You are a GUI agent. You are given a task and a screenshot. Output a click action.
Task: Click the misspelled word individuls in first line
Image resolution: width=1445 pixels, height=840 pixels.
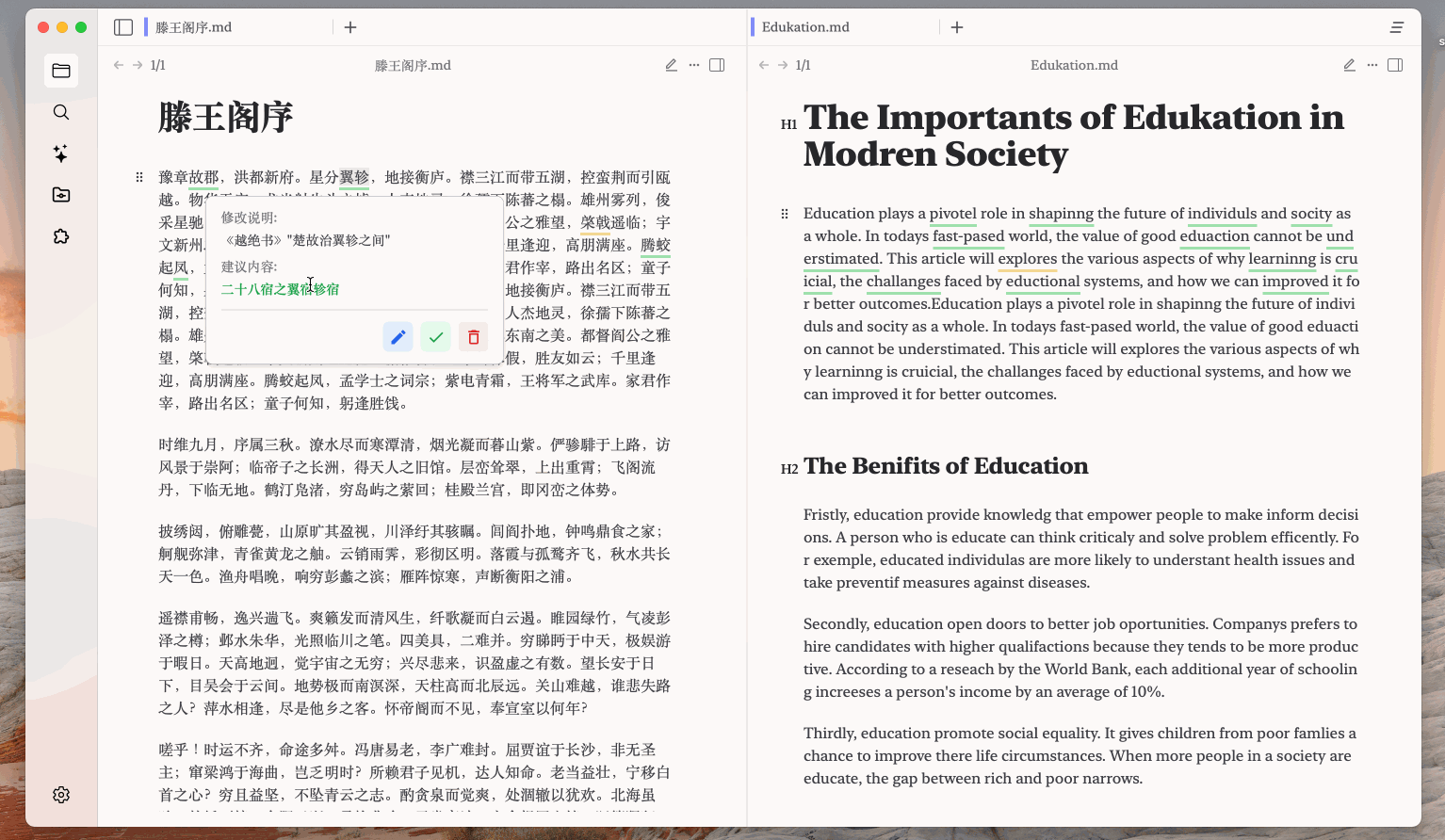(1223, 214)
